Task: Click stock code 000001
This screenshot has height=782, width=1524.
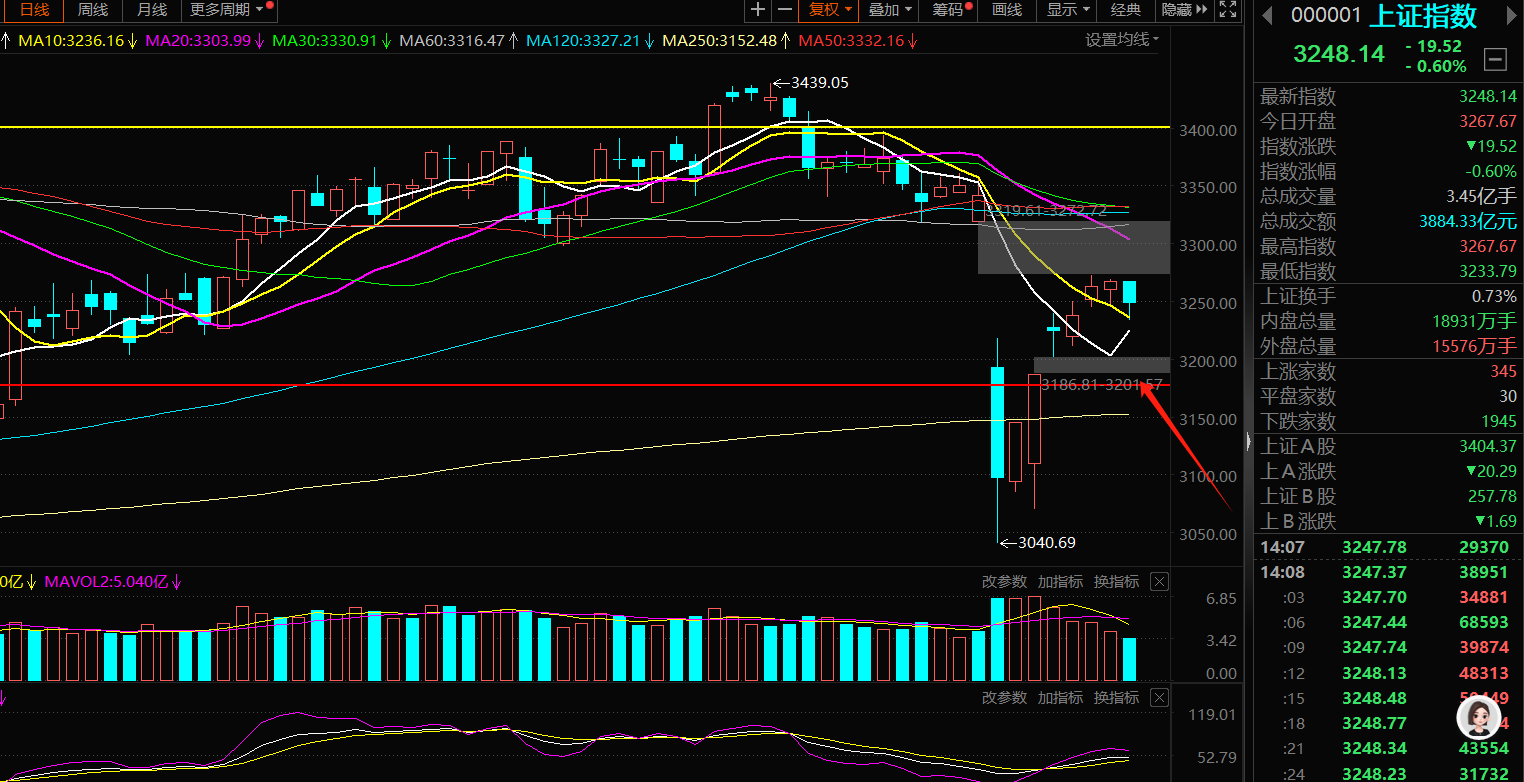Action: [x=1326, y=16]
